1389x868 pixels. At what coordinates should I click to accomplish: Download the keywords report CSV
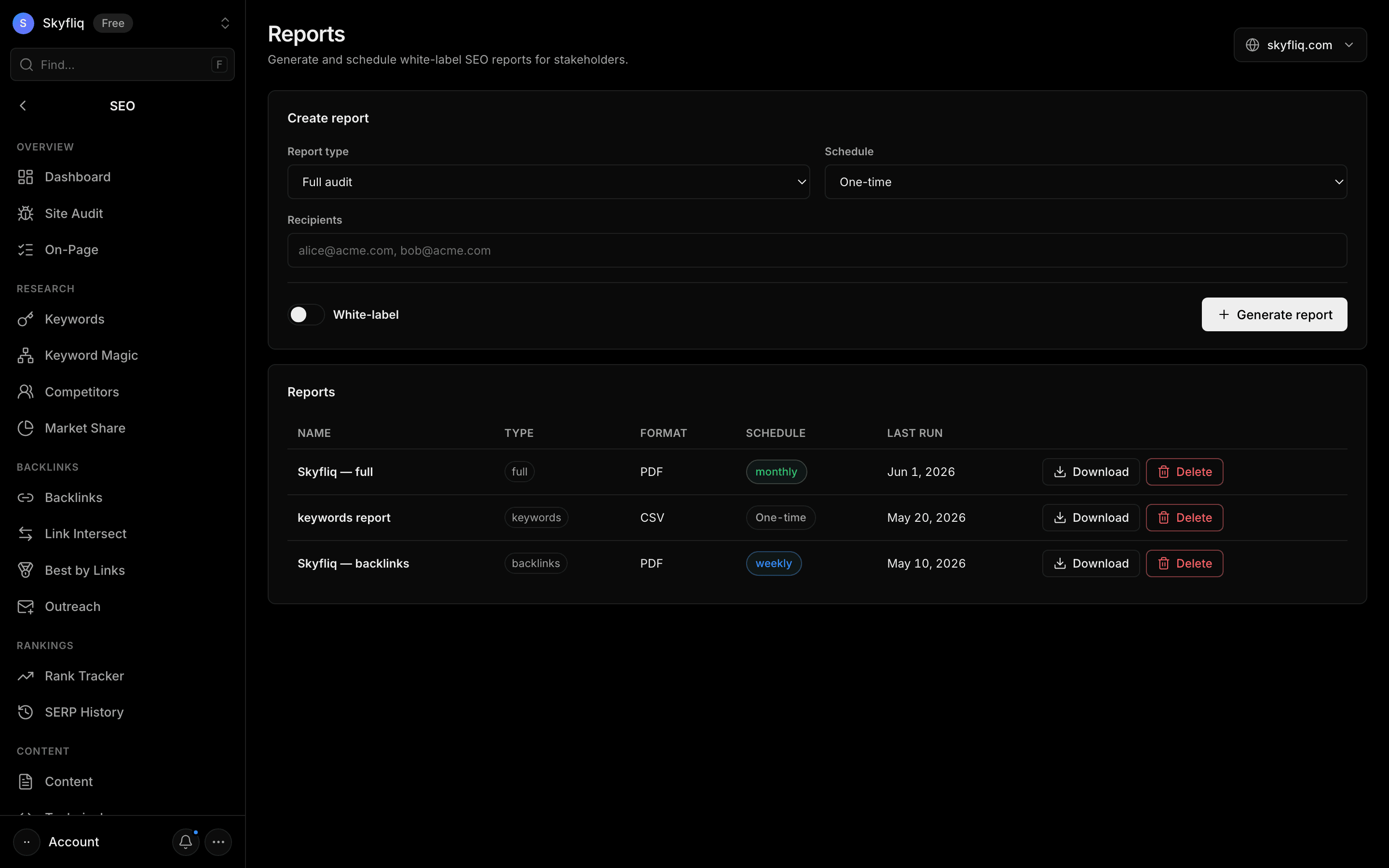(1090, 518)
